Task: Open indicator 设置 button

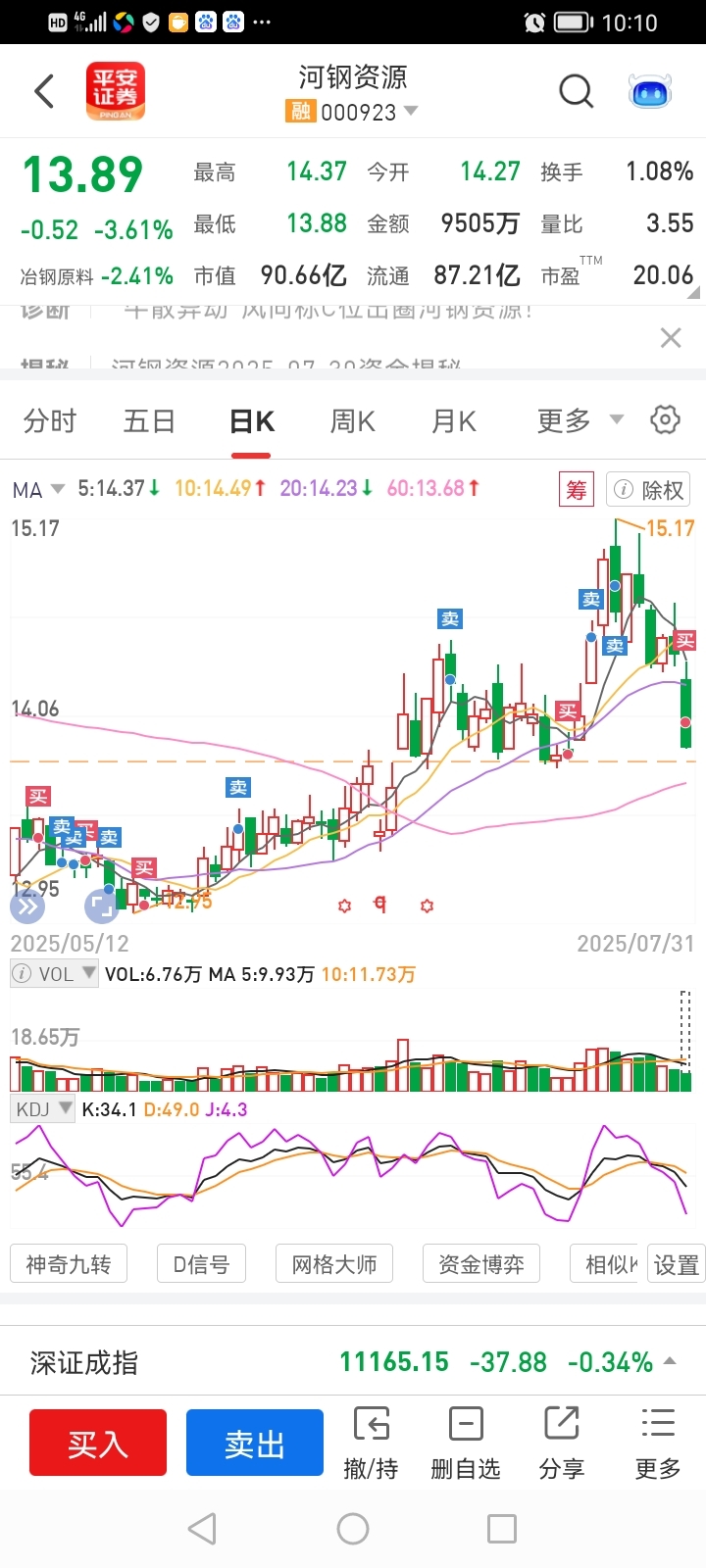Action: coord(677,1264)
